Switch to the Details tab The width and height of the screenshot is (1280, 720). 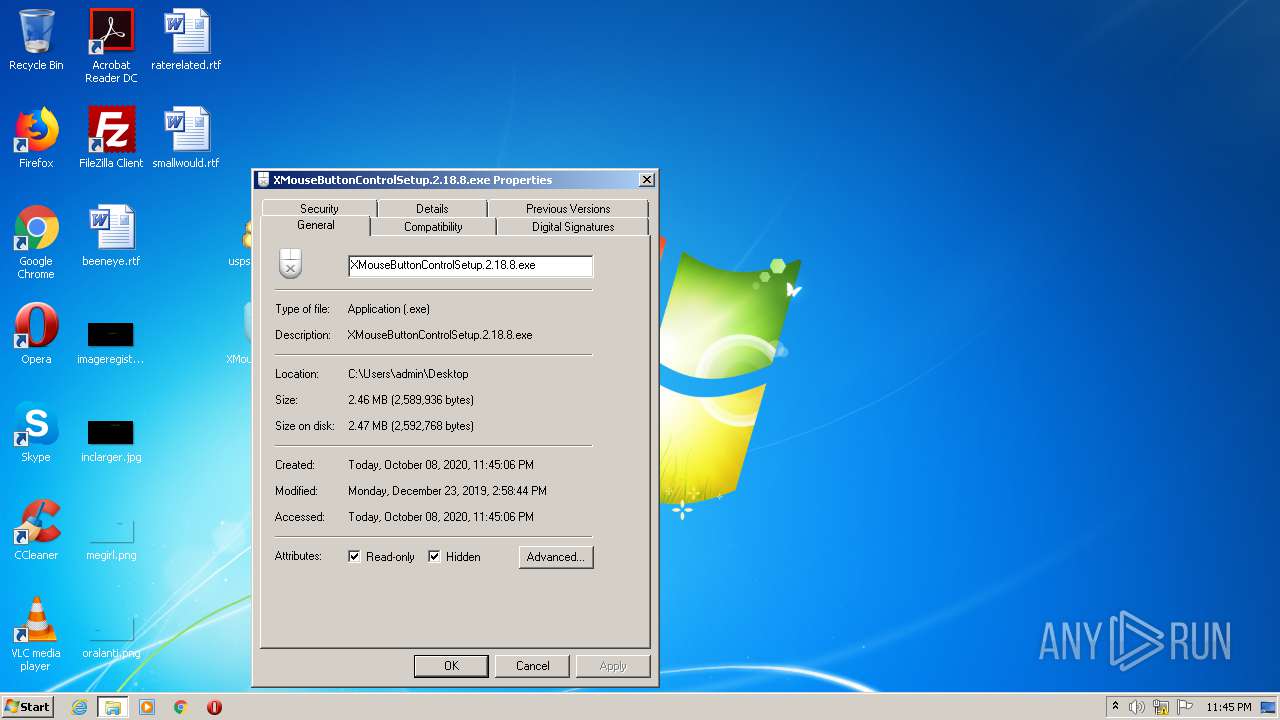pyautogui.click(x=432, y=208)
